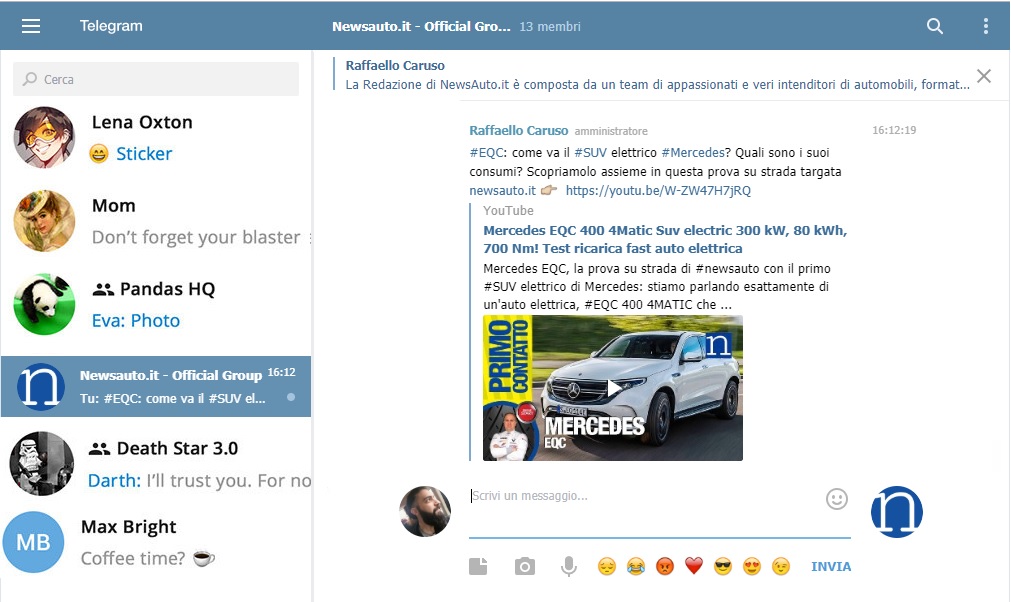Click the Telegram title text

click(111, 26)
